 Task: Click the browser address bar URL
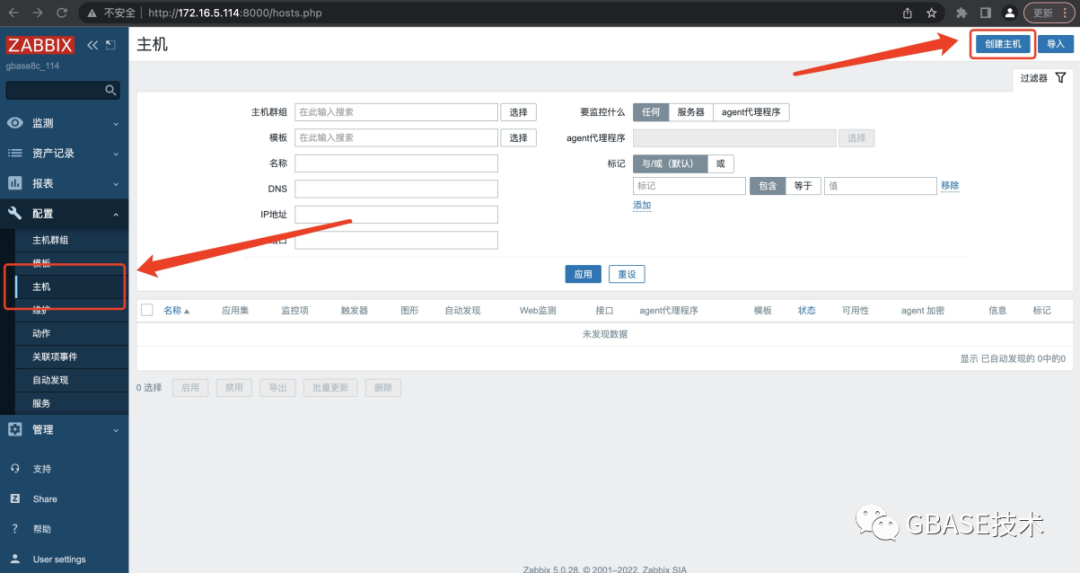click(235, 13)
